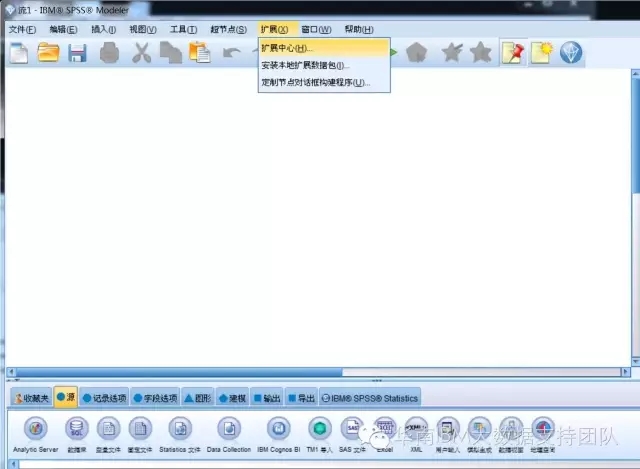Image resolution: width=640 pixels, height=469 pixels.
Task: Select the 变量文件 source node
Action: (108, 435)
